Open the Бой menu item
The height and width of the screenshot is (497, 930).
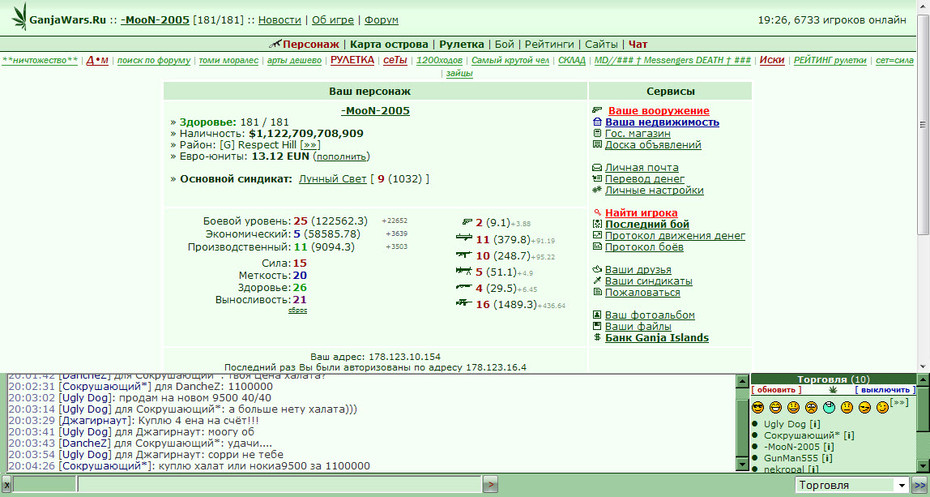click(504, 44)
